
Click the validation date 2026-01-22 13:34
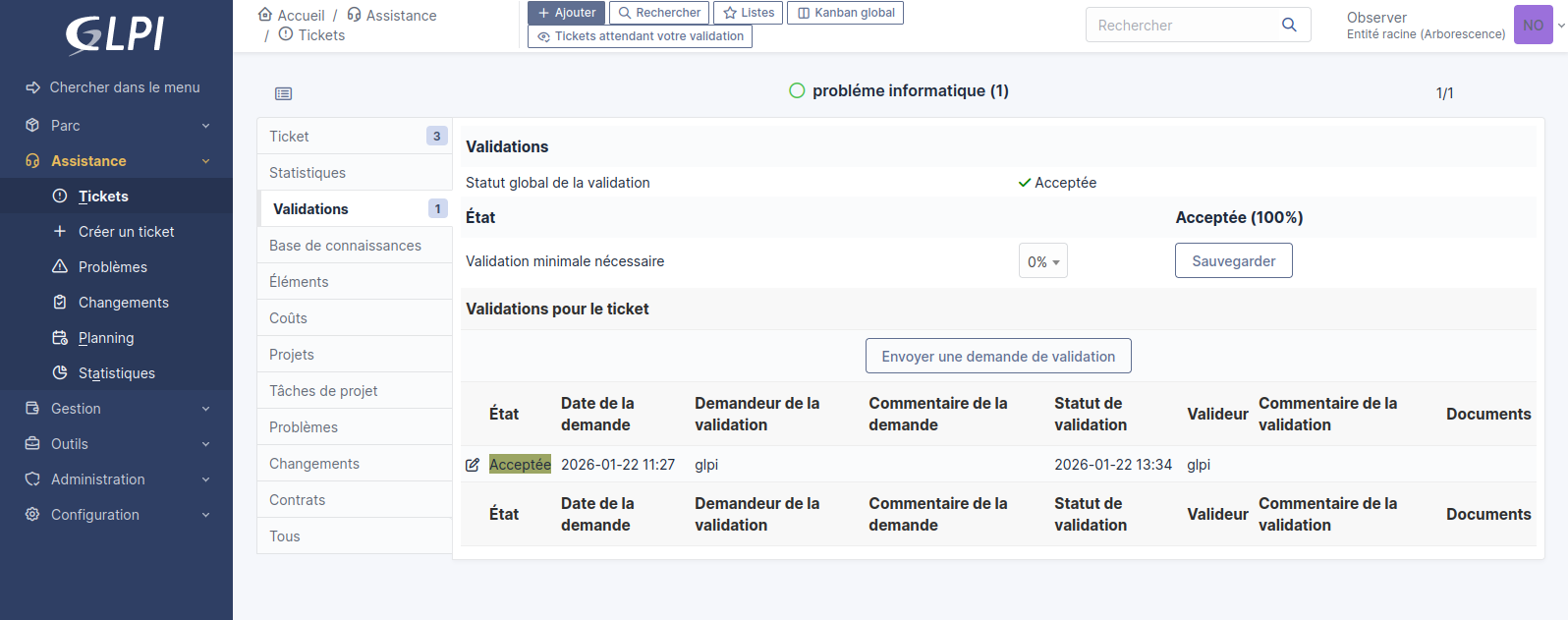click(1113, 465)
